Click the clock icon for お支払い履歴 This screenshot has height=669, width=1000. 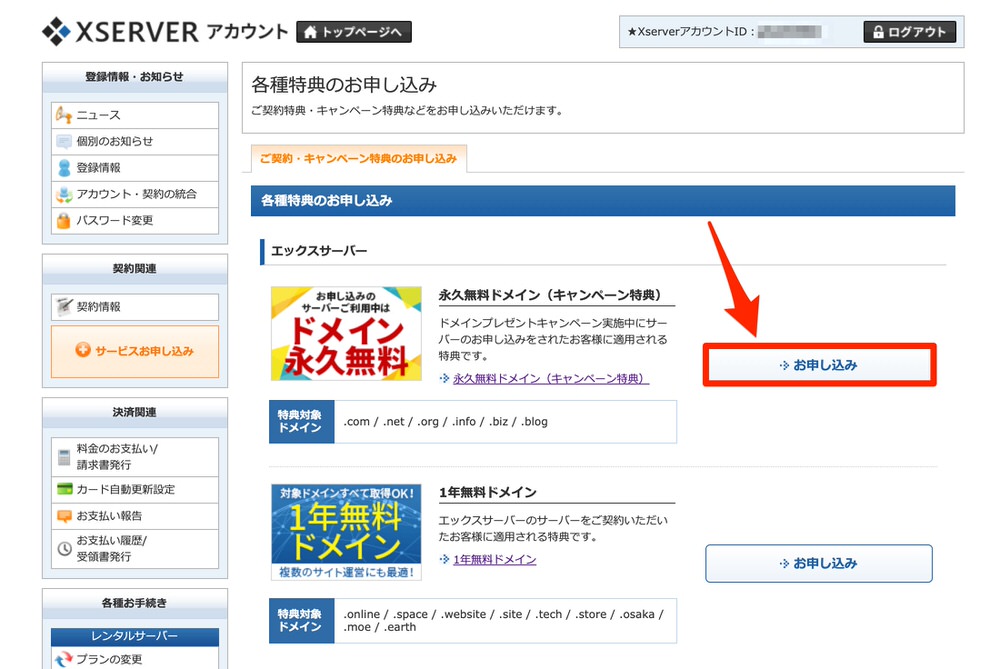click(x=64, y=548)
